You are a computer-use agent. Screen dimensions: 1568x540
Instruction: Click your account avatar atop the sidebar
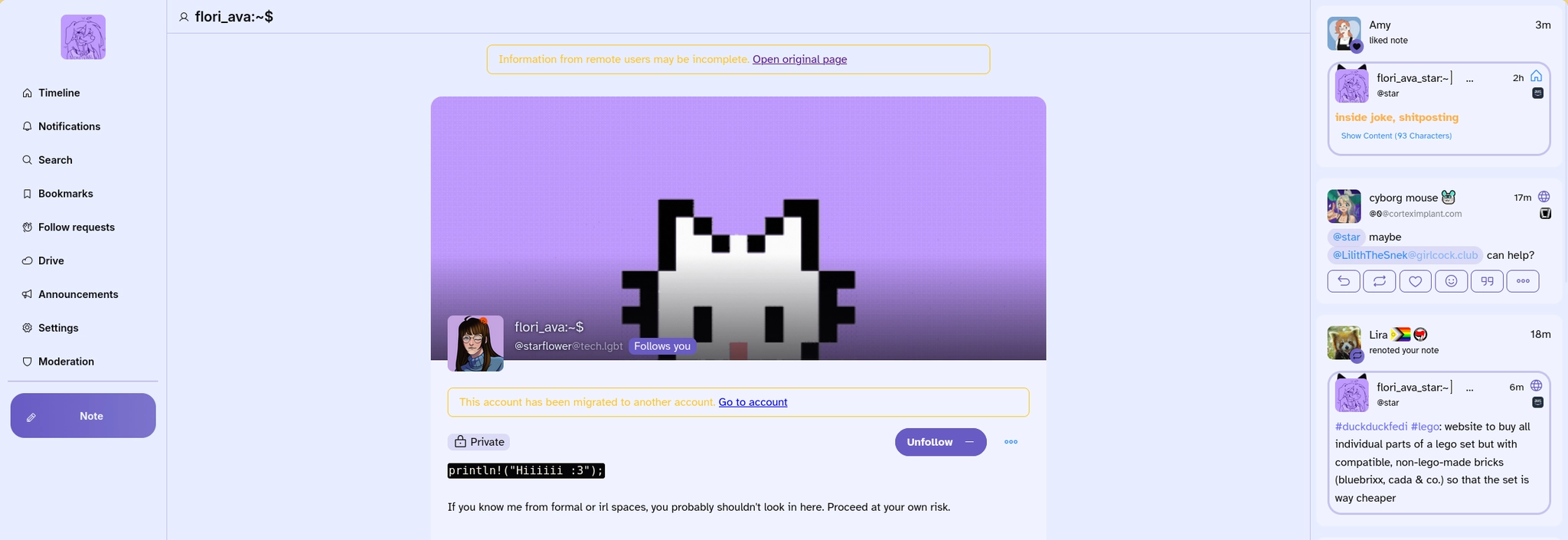click(83, 37)
